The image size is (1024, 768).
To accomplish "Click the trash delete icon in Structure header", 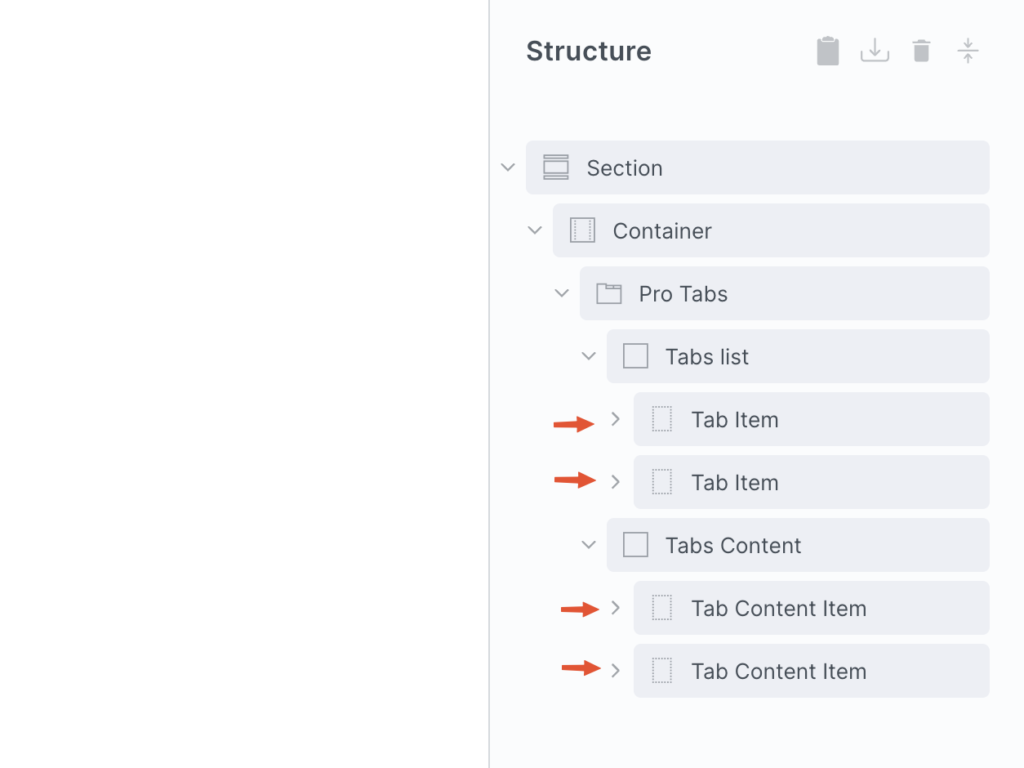I will coord(921,51).
